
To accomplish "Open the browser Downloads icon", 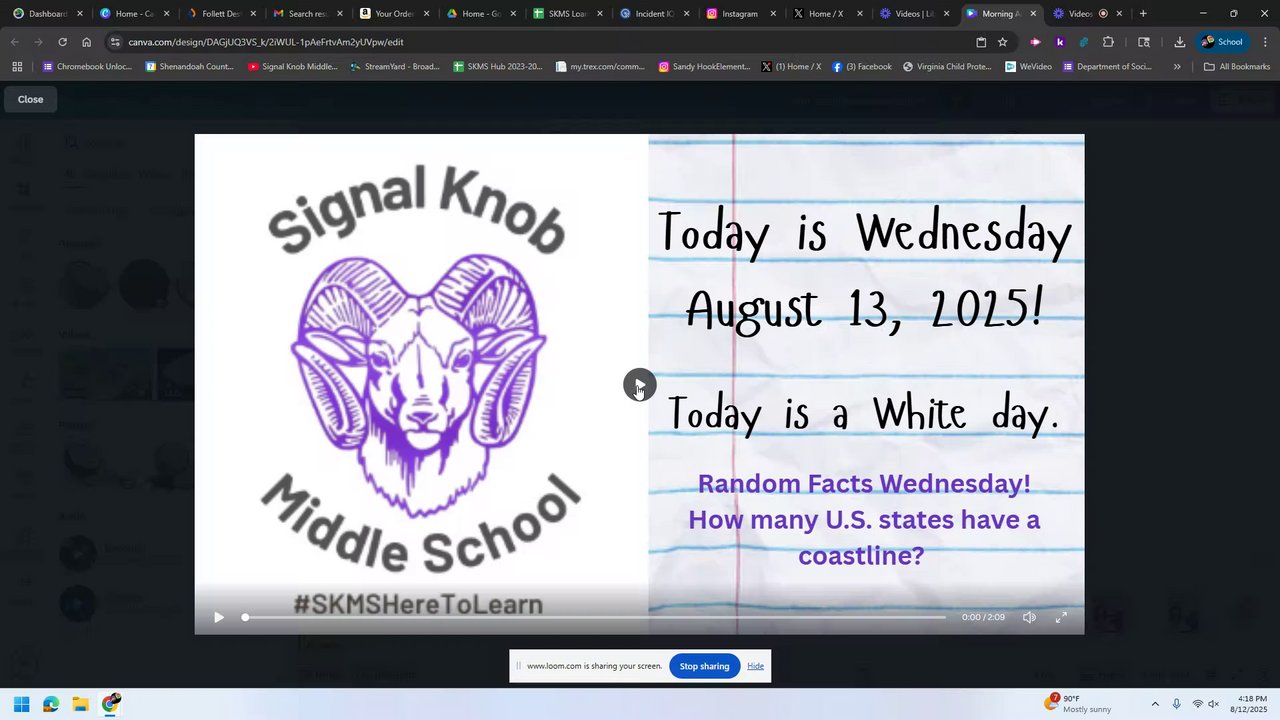I will click(1179, 42).
